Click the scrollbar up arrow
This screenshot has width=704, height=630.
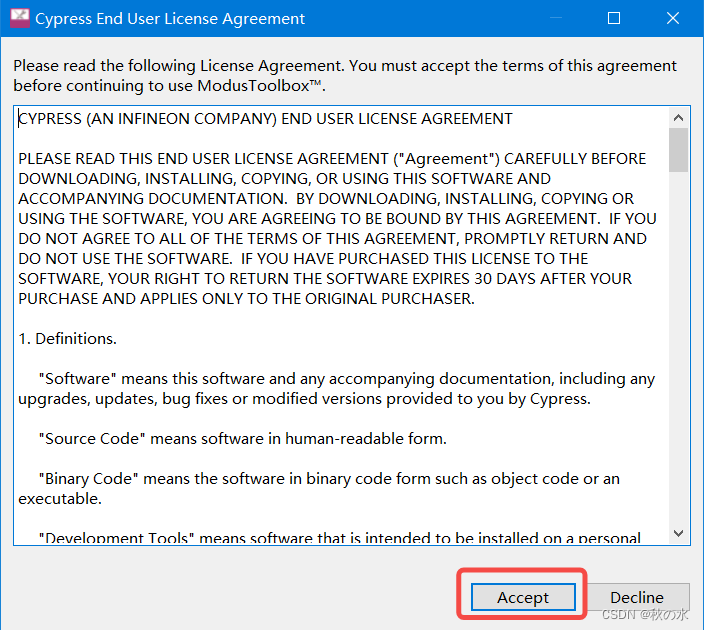678,118
